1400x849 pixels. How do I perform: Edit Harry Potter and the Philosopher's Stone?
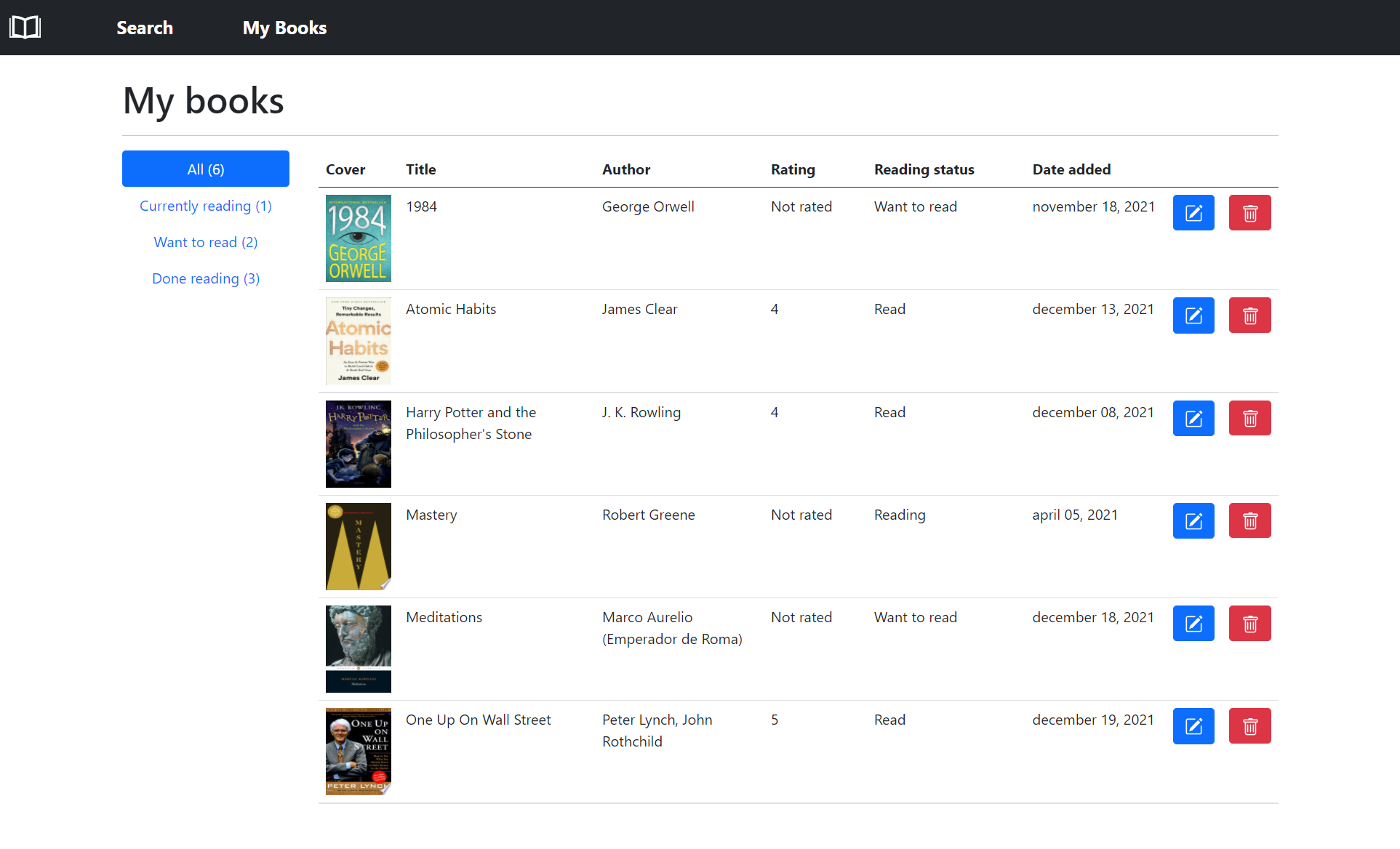pos(1193,418)
